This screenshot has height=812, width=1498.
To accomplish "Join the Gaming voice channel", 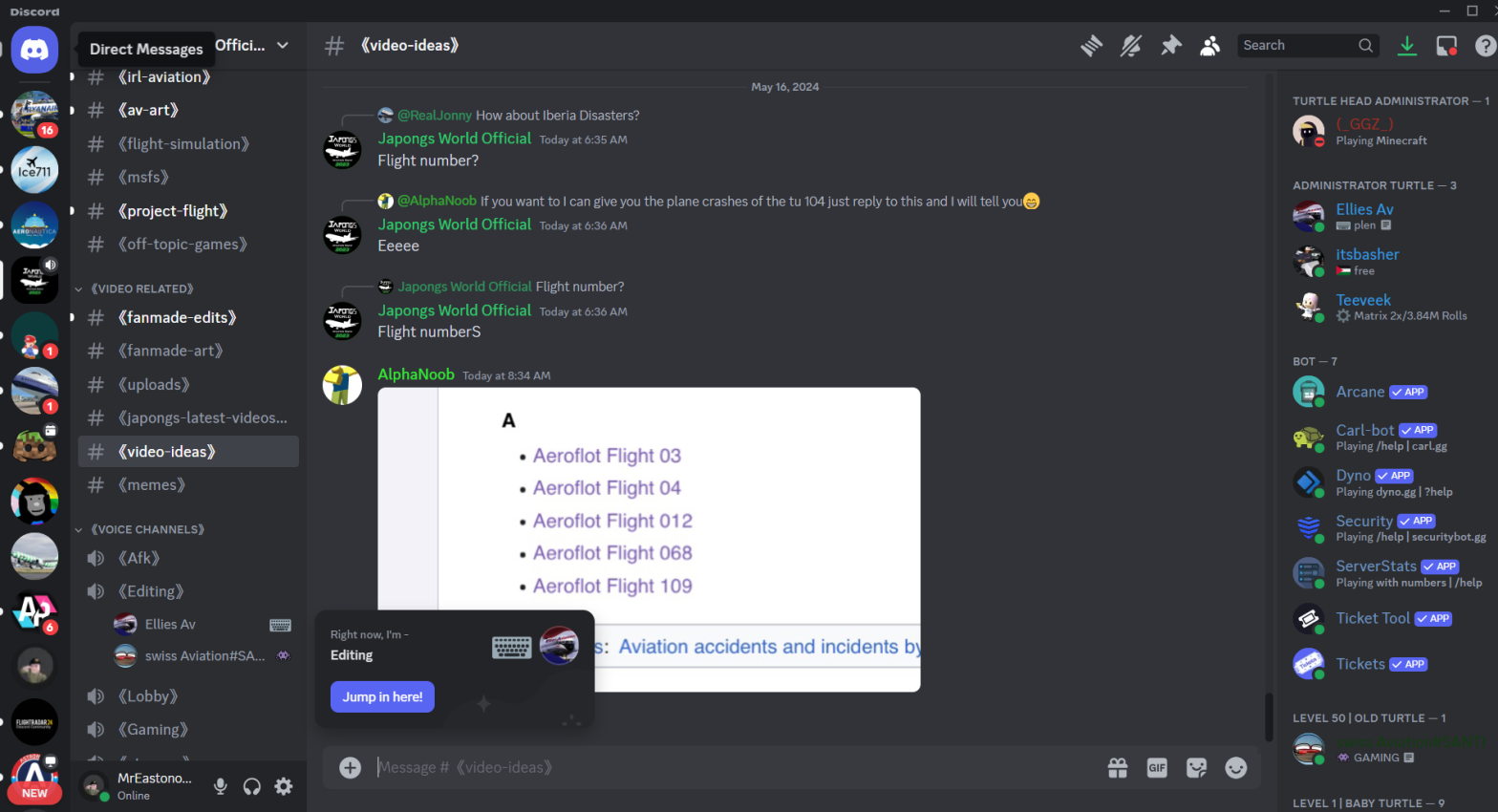I will tap(188, 730).
